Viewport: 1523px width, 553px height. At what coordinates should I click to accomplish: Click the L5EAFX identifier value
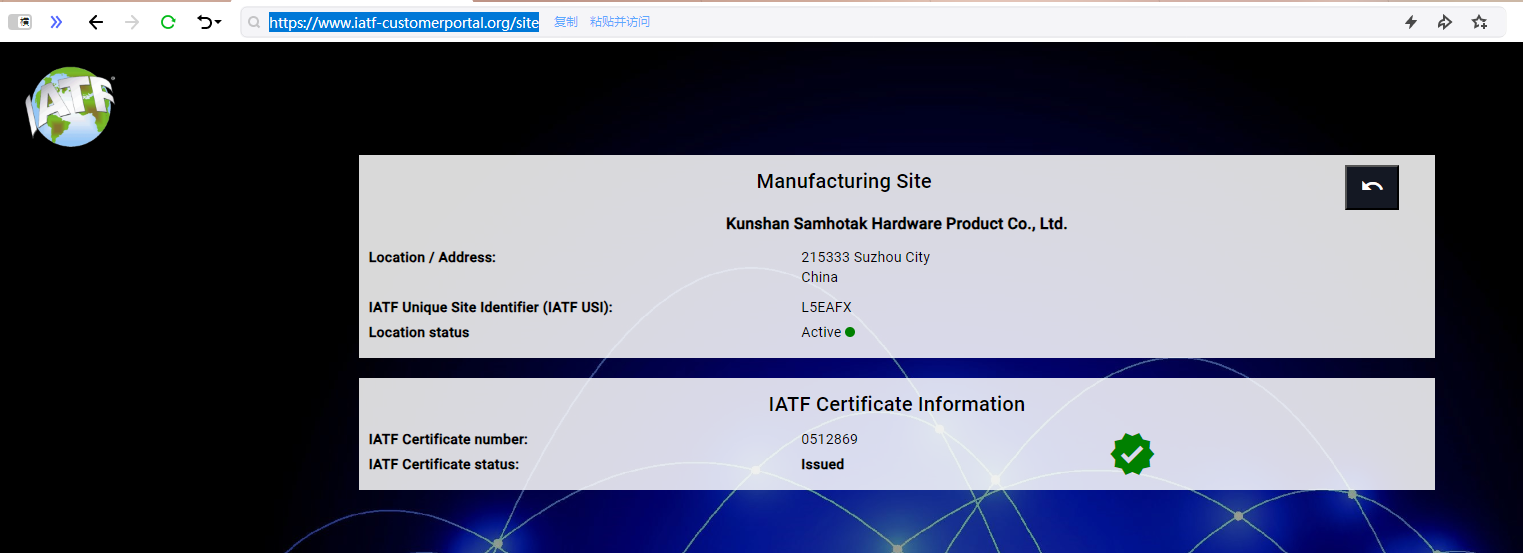[826, 307]
